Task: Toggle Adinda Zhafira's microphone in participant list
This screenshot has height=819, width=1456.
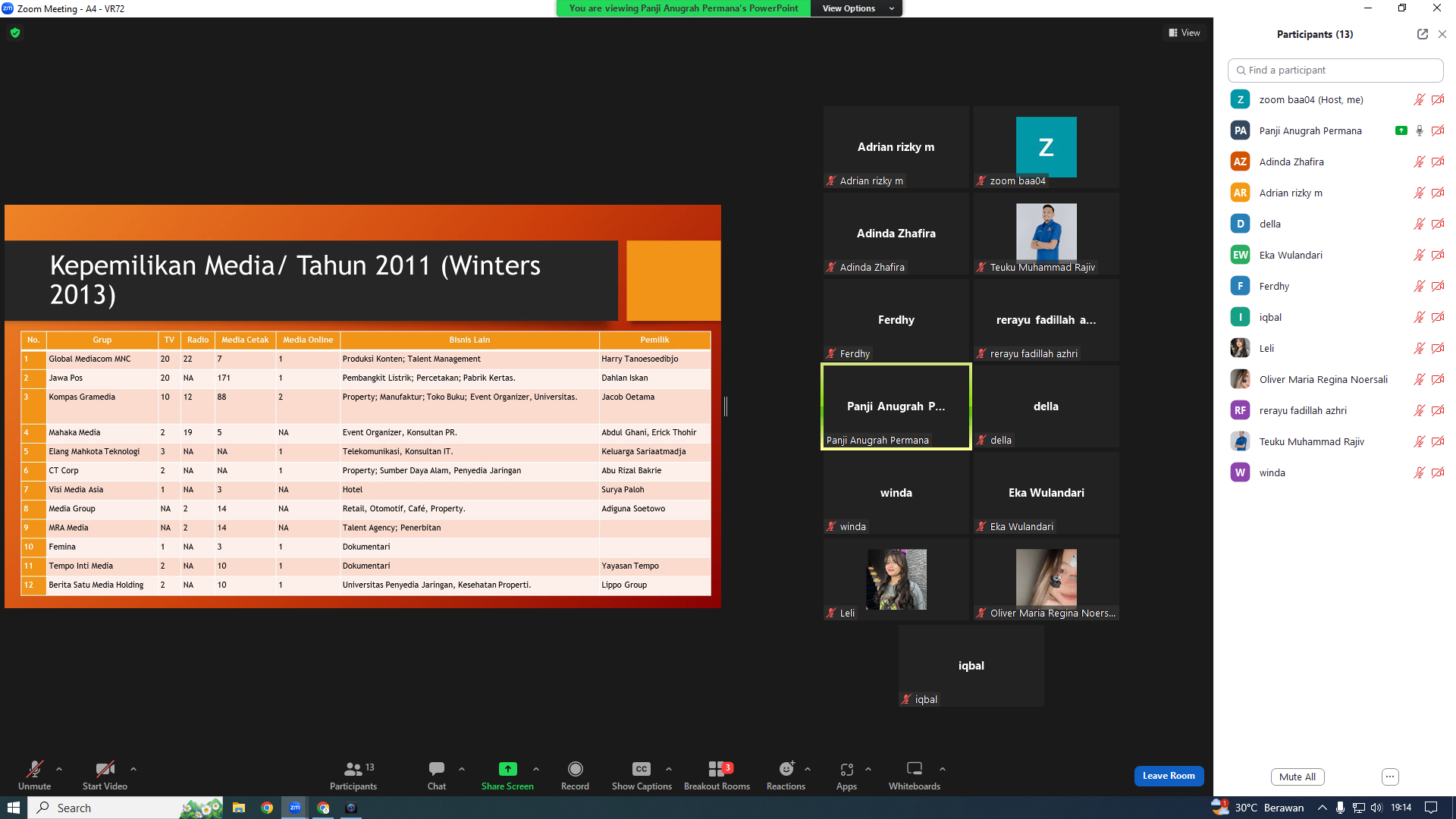Action: click(x=1419, y=162)
